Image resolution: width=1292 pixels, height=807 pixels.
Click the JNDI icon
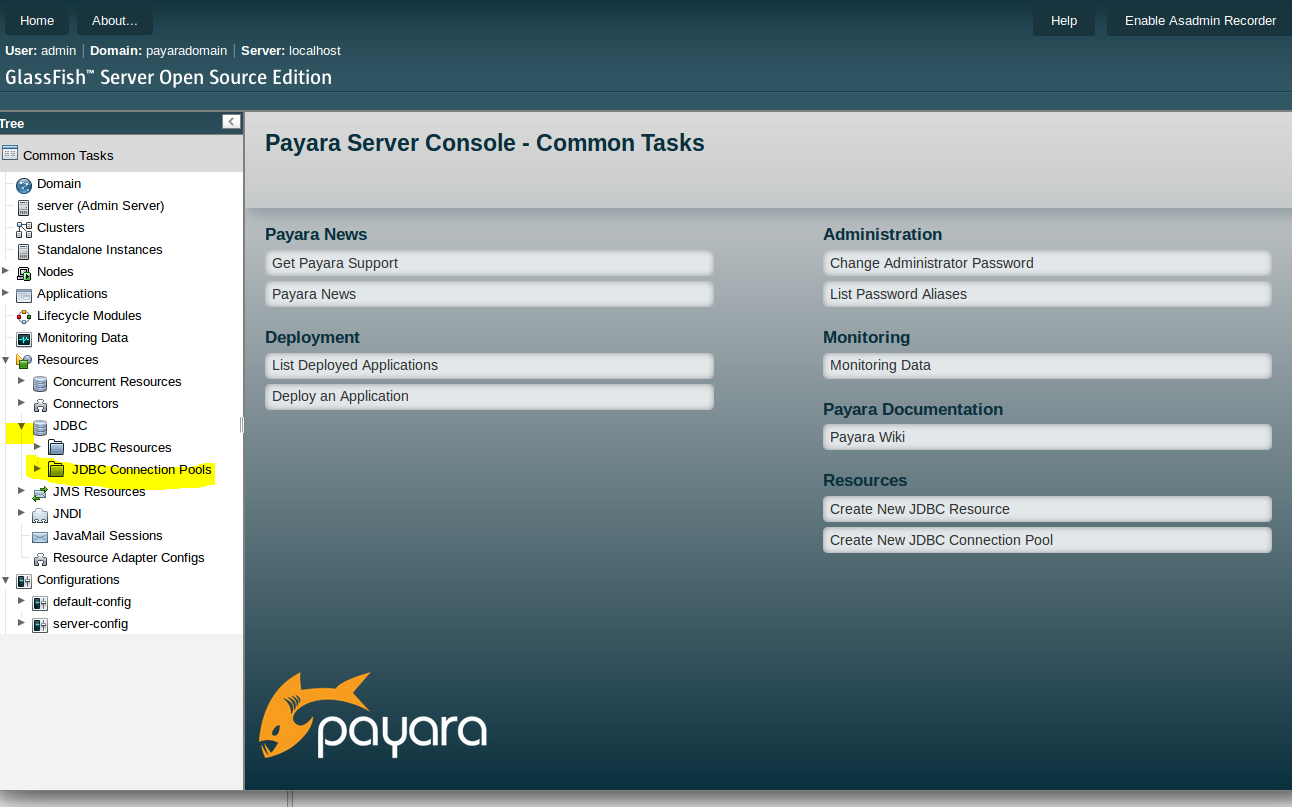click(40, 515)
